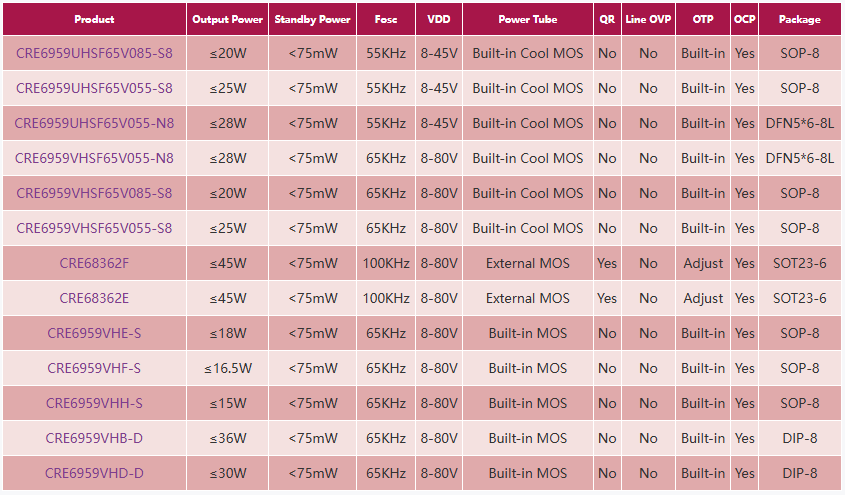Click the ≤16.5W output power cell
The width and height of the screenshot is (845, 495).
[x=227, y=368]
